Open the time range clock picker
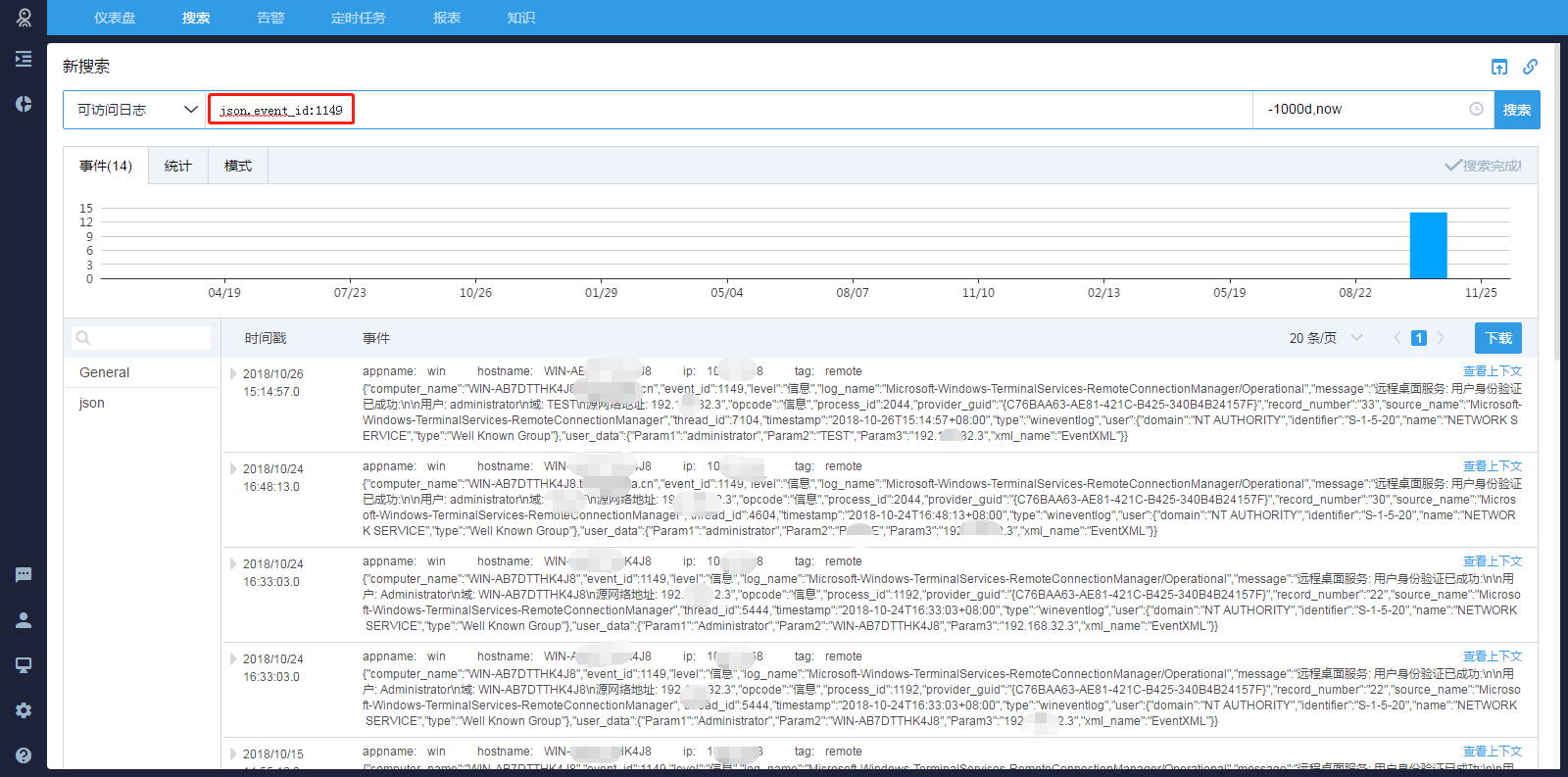 click(x=1476, y=110)
